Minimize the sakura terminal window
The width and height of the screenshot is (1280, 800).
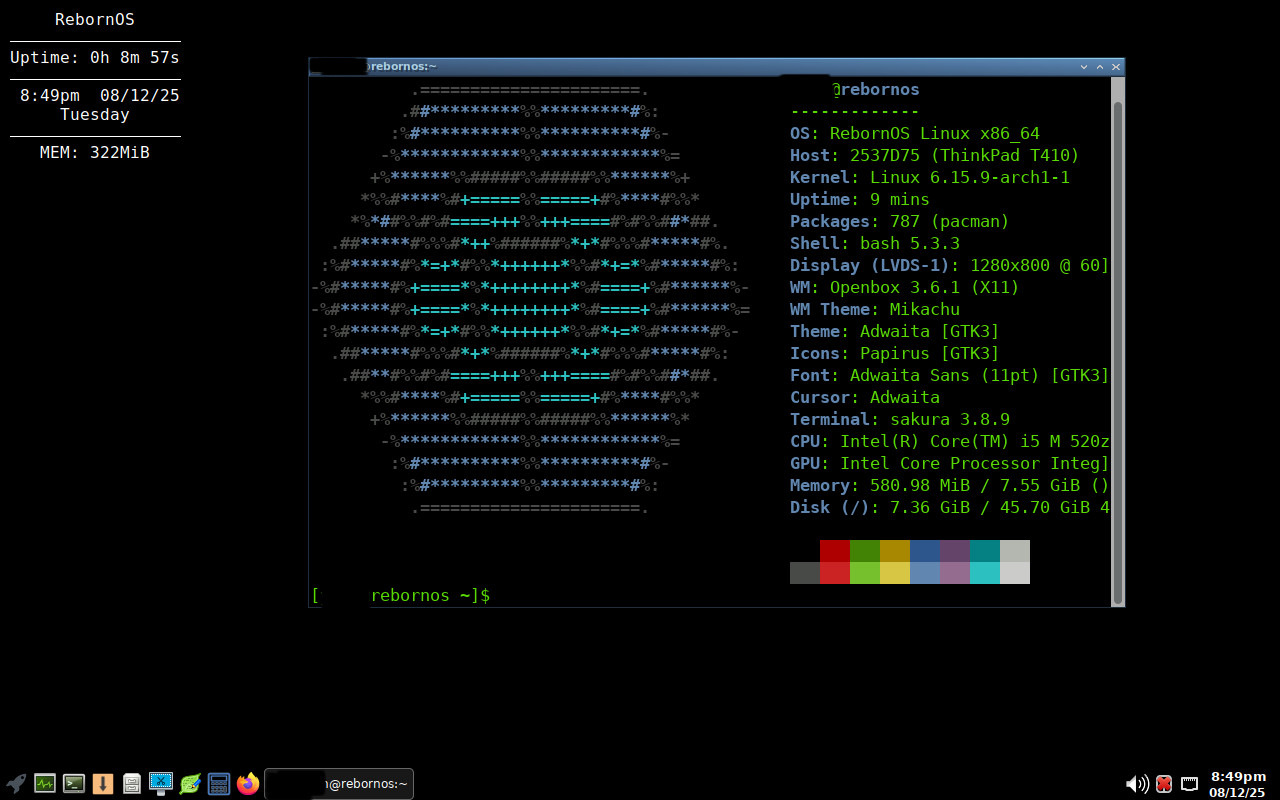1084,67
